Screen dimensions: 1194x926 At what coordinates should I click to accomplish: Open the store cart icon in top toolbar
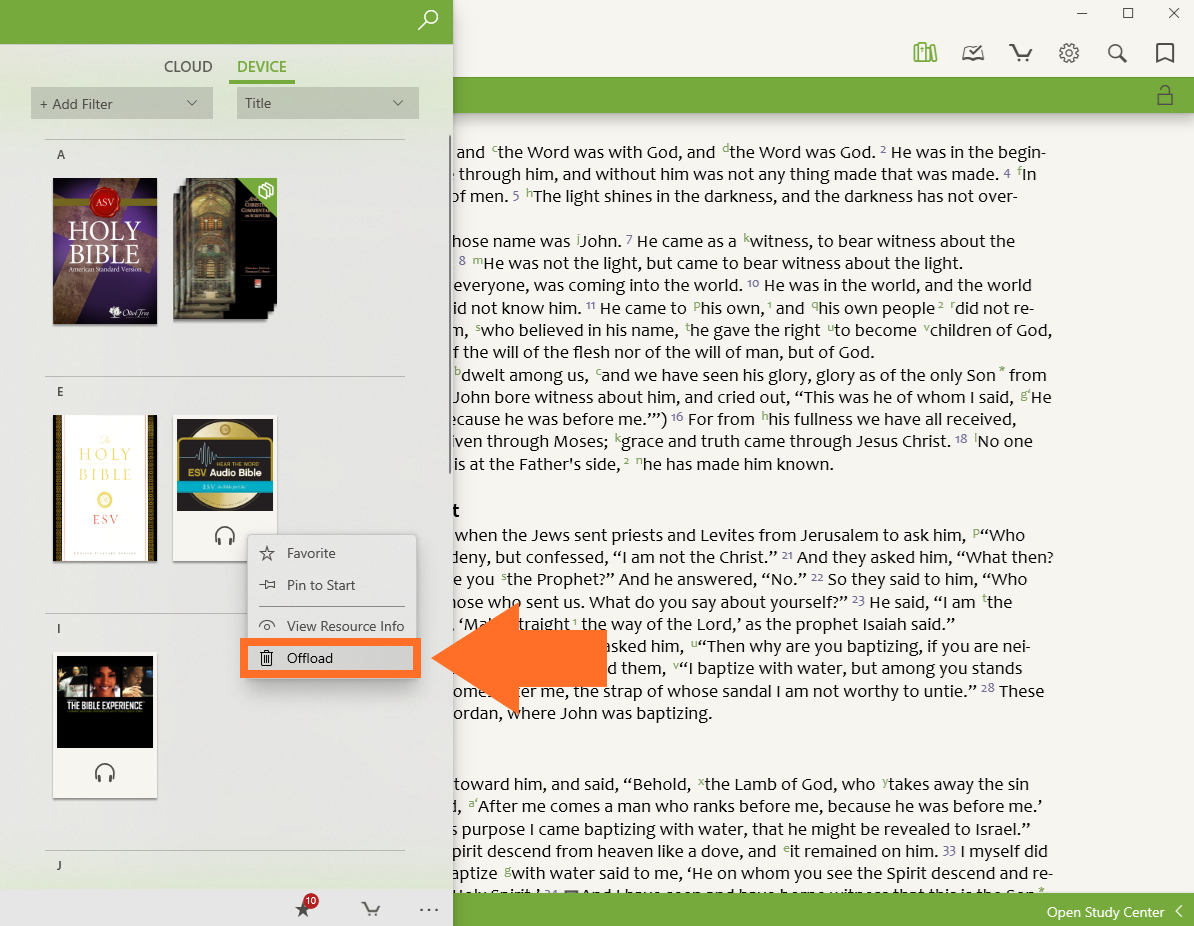[x=1021, y=53]
